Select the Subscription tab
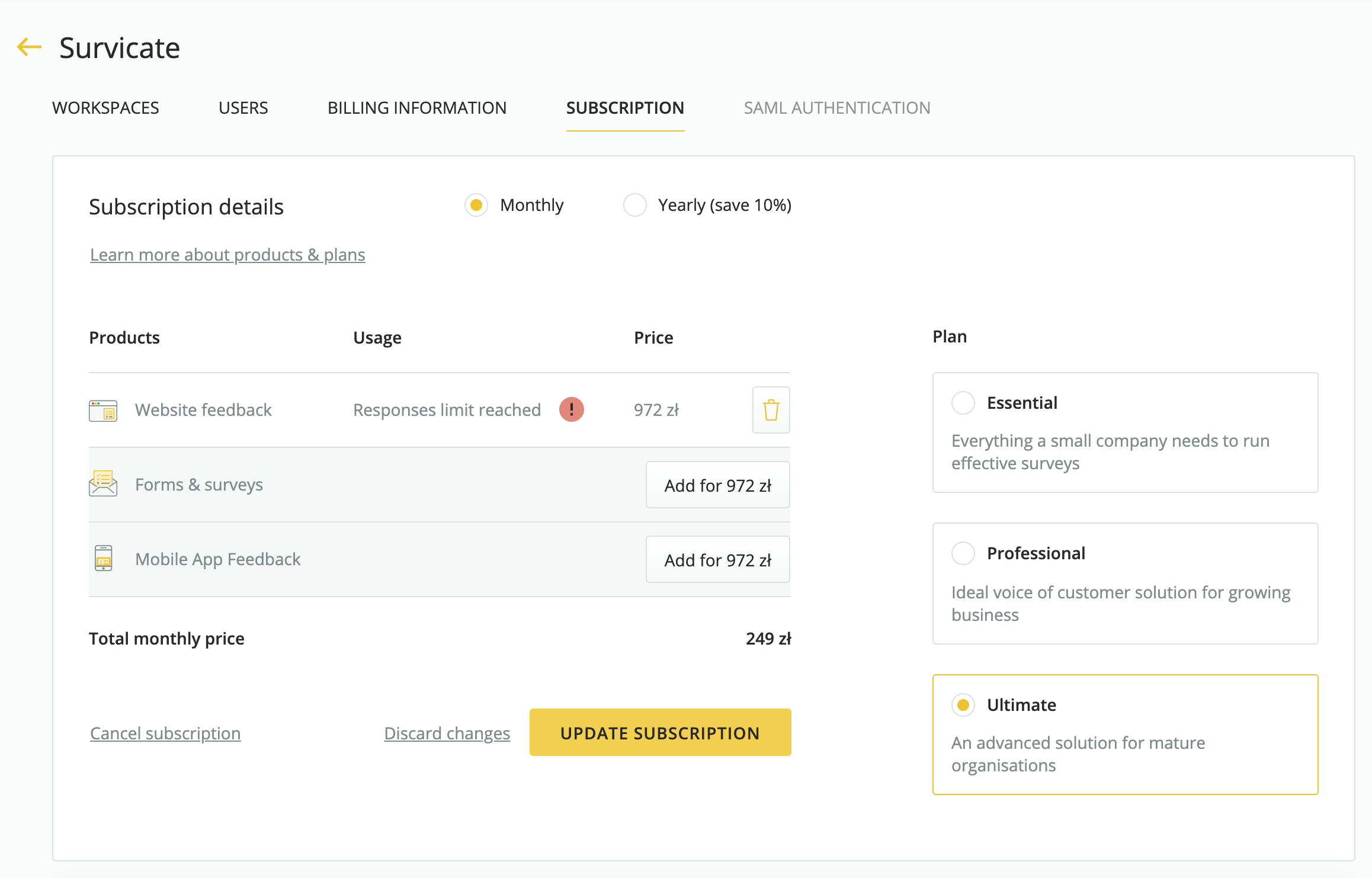 (625, 108)
